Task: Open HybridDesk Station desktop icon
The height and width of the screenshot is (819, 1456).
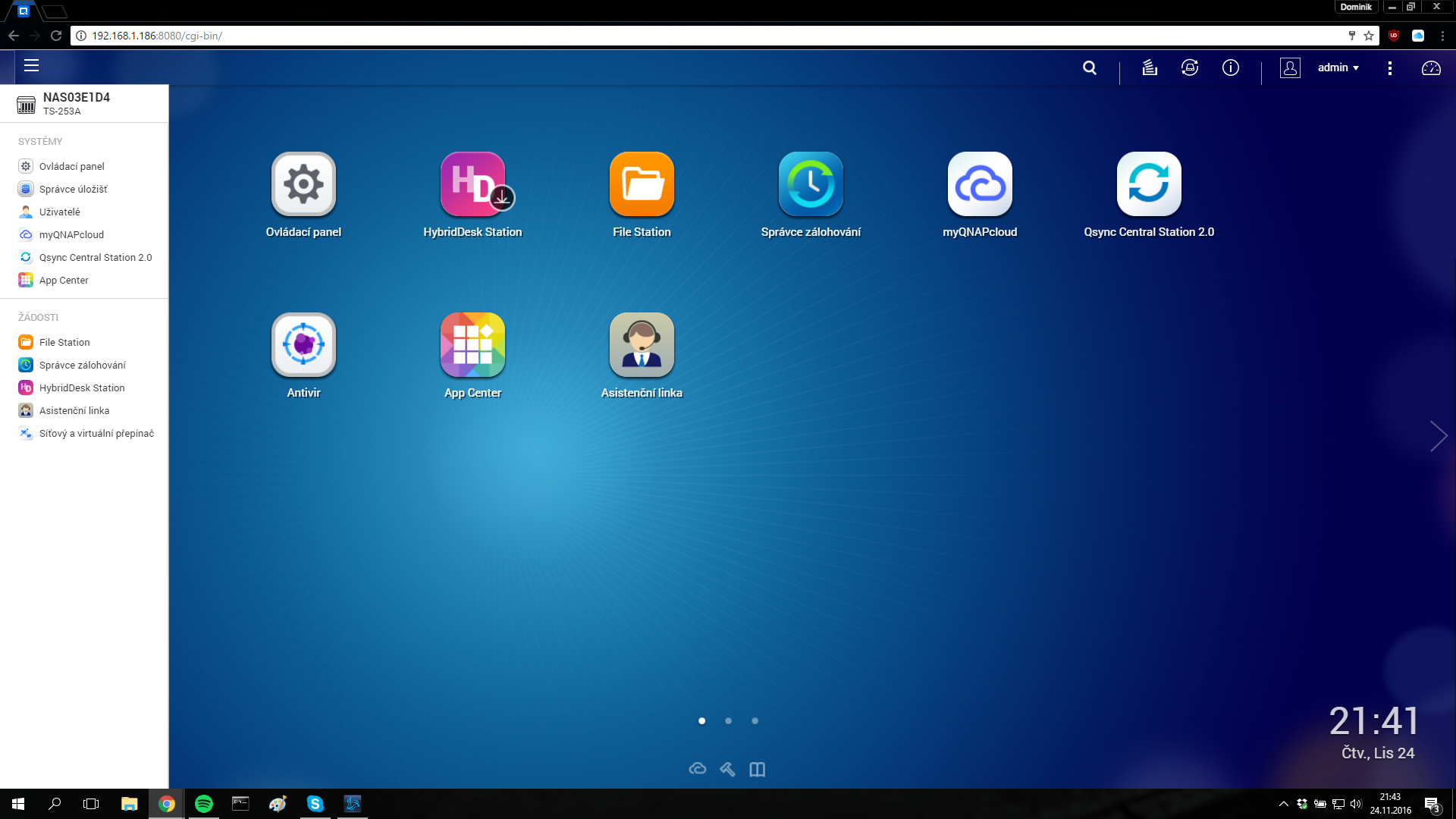Action: pos(472,184)
